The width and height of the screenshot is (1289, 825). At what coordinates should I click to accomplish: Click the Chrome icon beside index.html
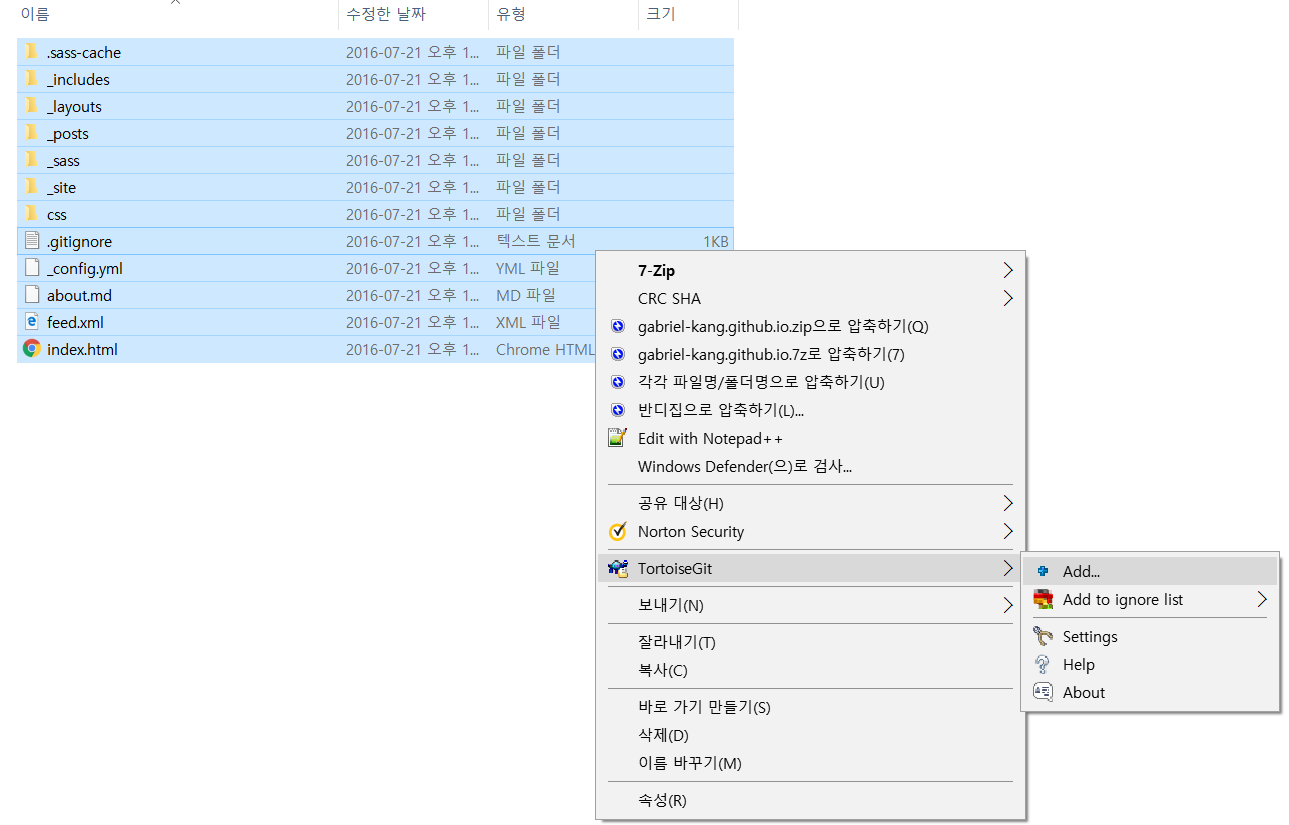(x=32, y=349)
